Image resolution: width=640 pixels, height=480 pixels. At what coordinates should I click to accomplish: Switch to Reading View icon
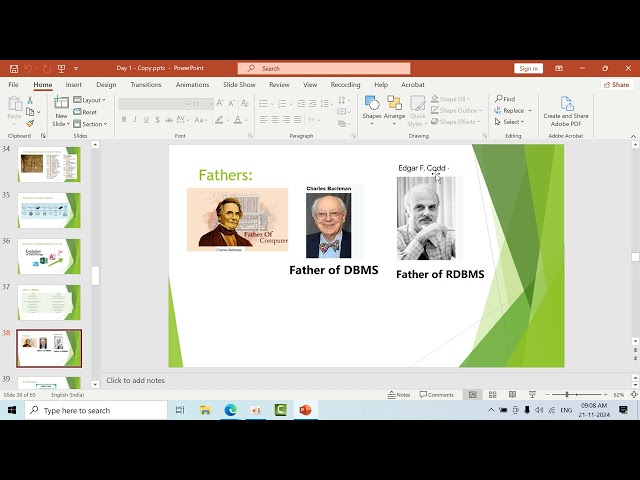(x=512, y=395)
